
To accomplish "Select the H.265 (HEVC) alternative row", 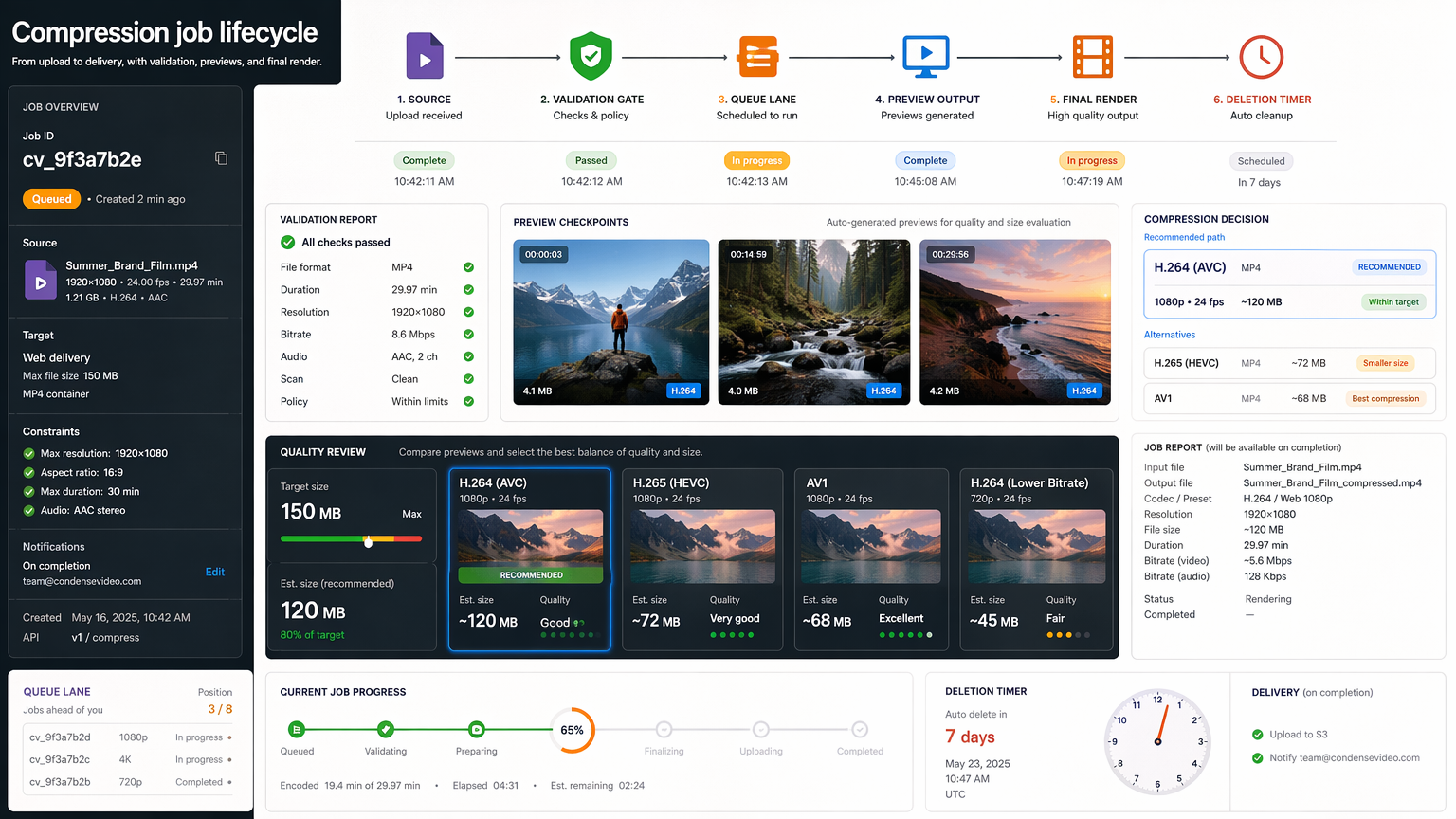I will point(1289,363).
